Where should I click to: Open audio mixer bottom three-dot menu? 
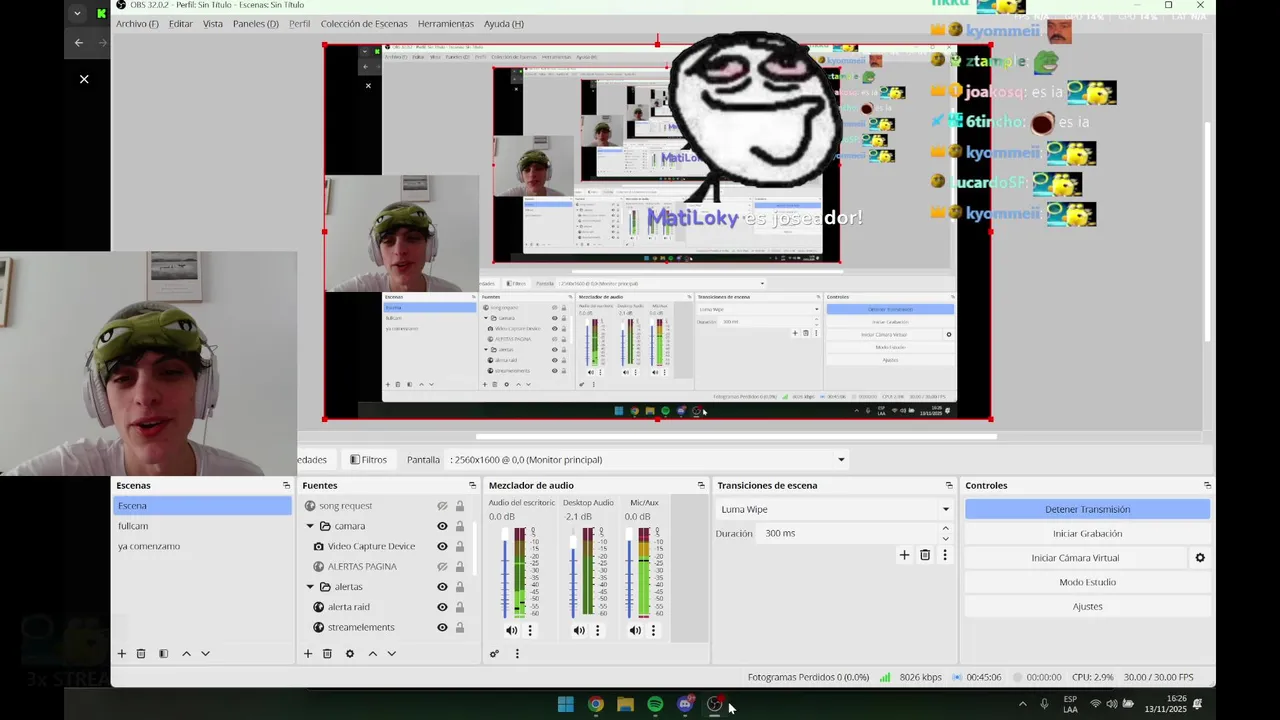click(517, 654)
